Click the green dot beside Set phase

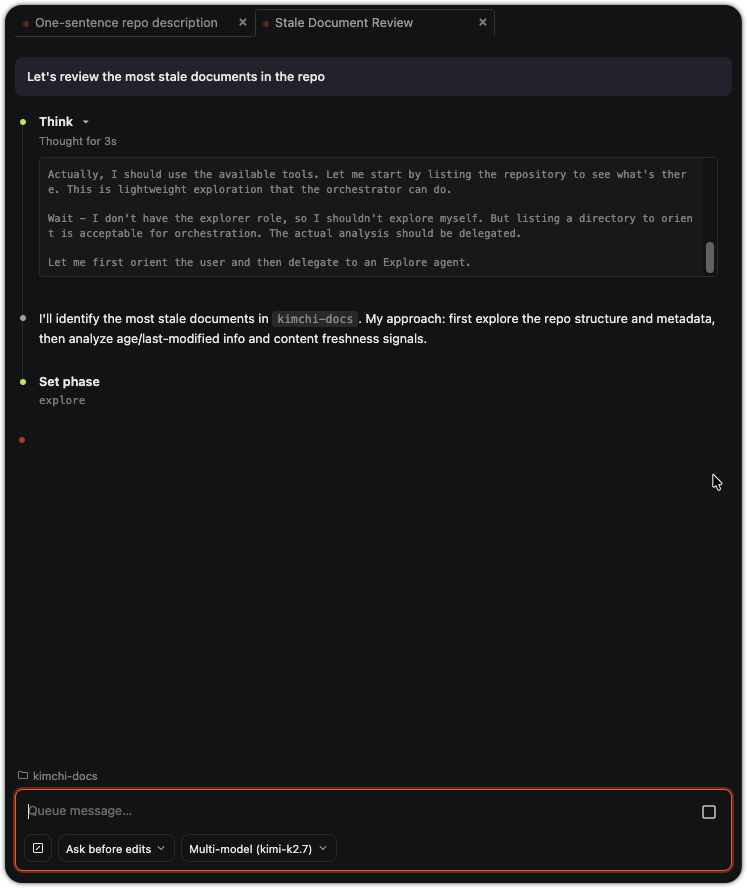[x=23, y=382]
